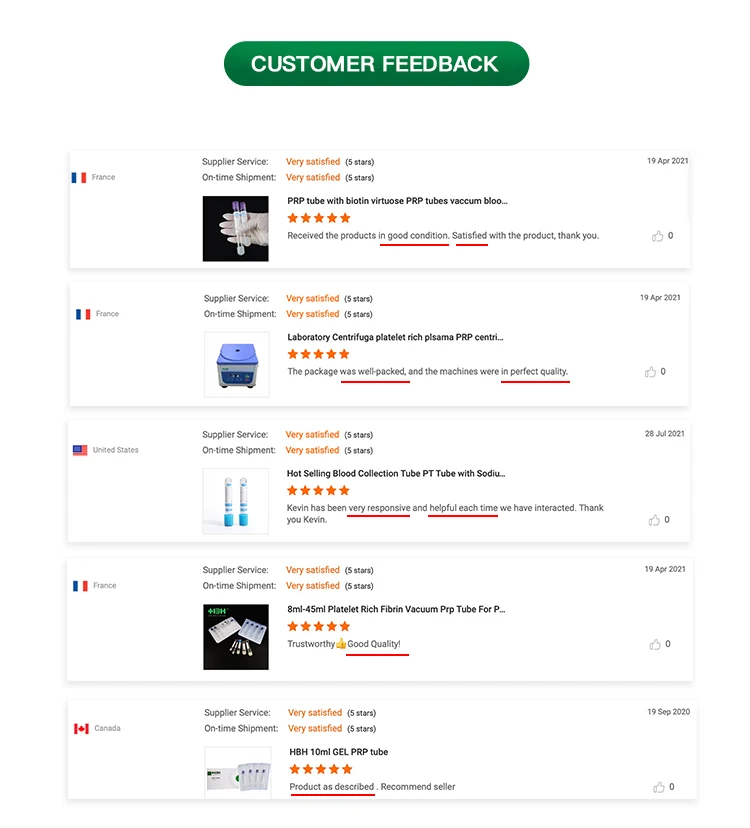Viewport: 750px width, 828px height.
Task: Open the HBH PRP tube kit thumbnail
Action: (x=235, y=637)
